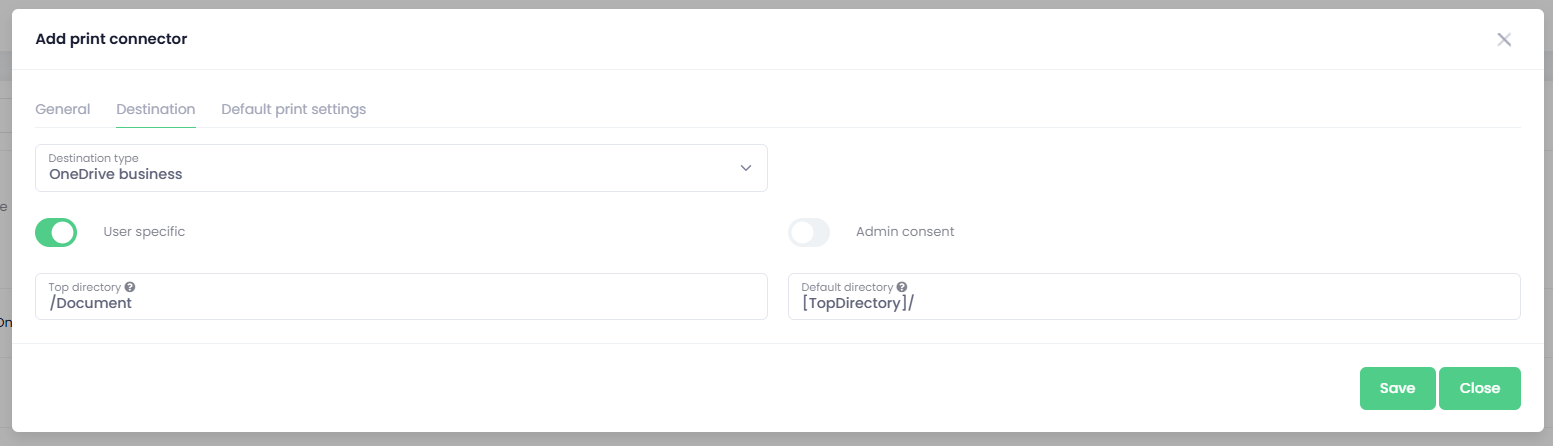The image size is (1553, 446).
Task: Click the "/Document" text in Top directory
Action: pyautogui.click(x=91, y=303)
